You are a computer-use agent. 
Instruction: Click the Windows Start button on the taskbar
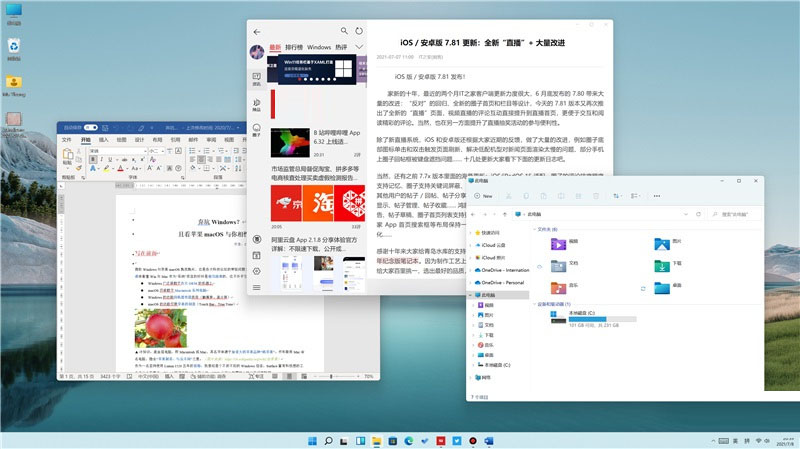tap(315, 440)
